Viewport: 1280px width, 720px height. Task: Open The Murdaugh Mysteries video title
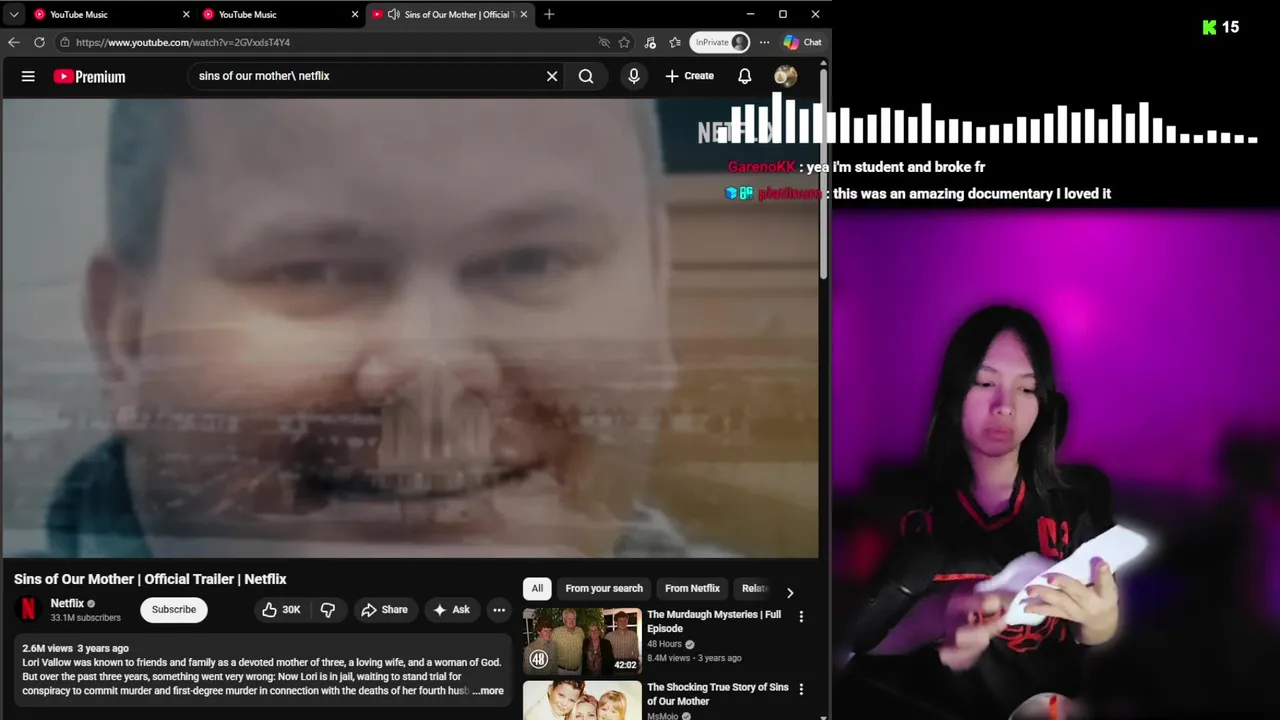(x=714, y=621)
